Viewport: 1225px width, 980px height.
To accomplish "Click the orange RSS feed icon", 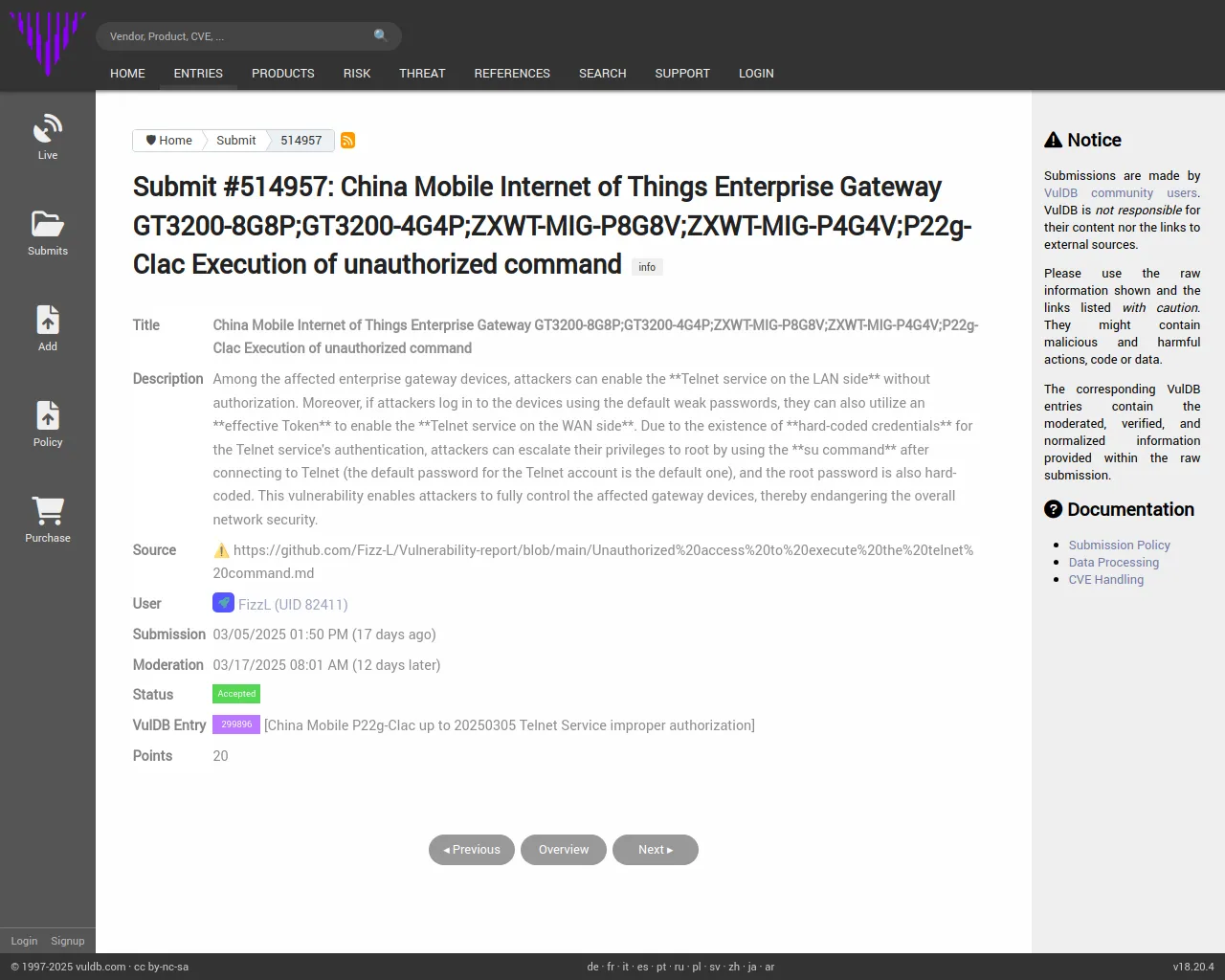I will pos(348,141).
